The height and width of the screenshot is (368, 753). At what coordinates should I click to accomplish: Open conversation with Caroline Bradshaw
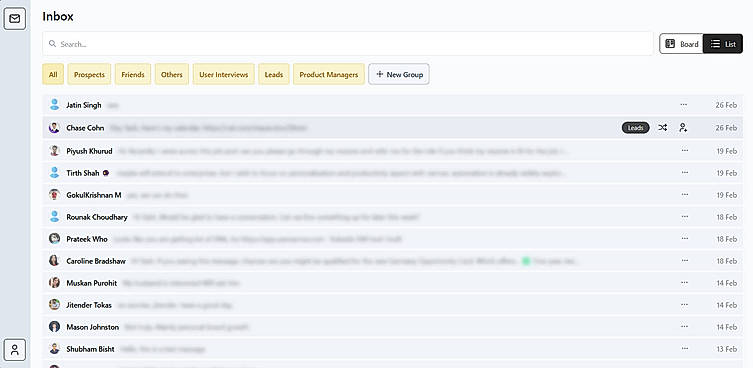[392, 261]
